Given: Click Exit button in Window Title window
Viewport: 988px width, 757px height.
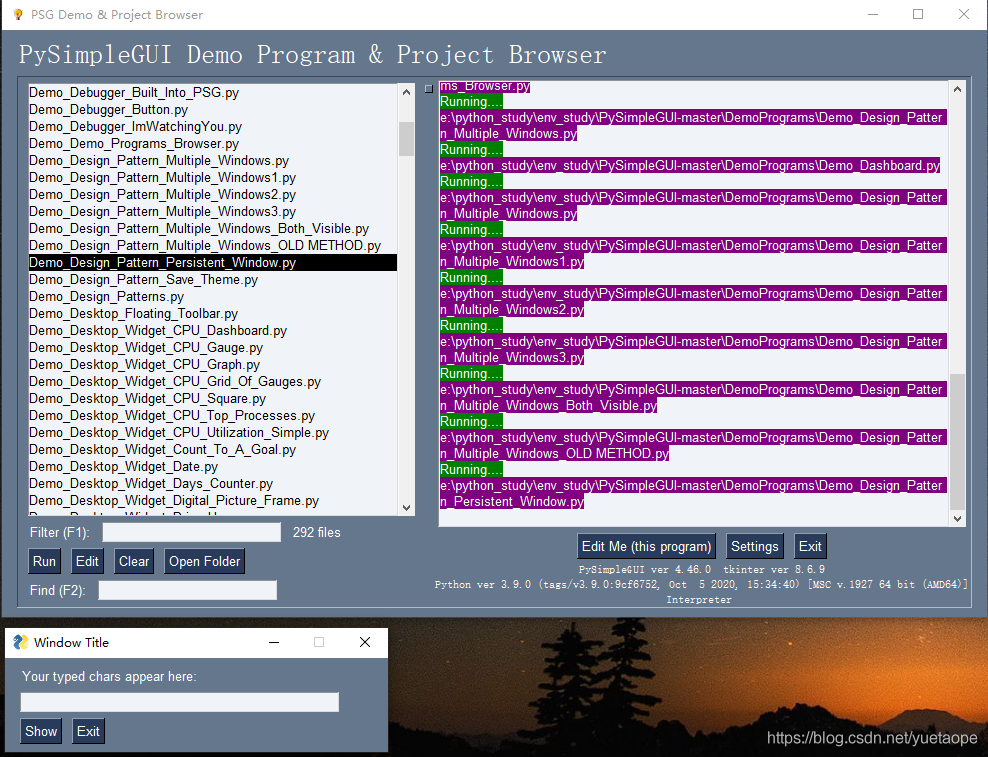Looking at the screenshot, I should pos(88,731).
